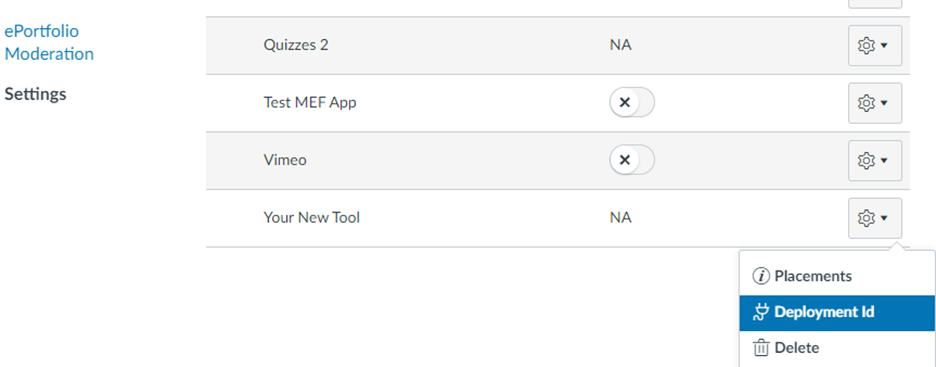Image resolution: width=936 pixels, height=367 pixels.
Task: Enable the Vimeo app switch
Action: point(632,160)
